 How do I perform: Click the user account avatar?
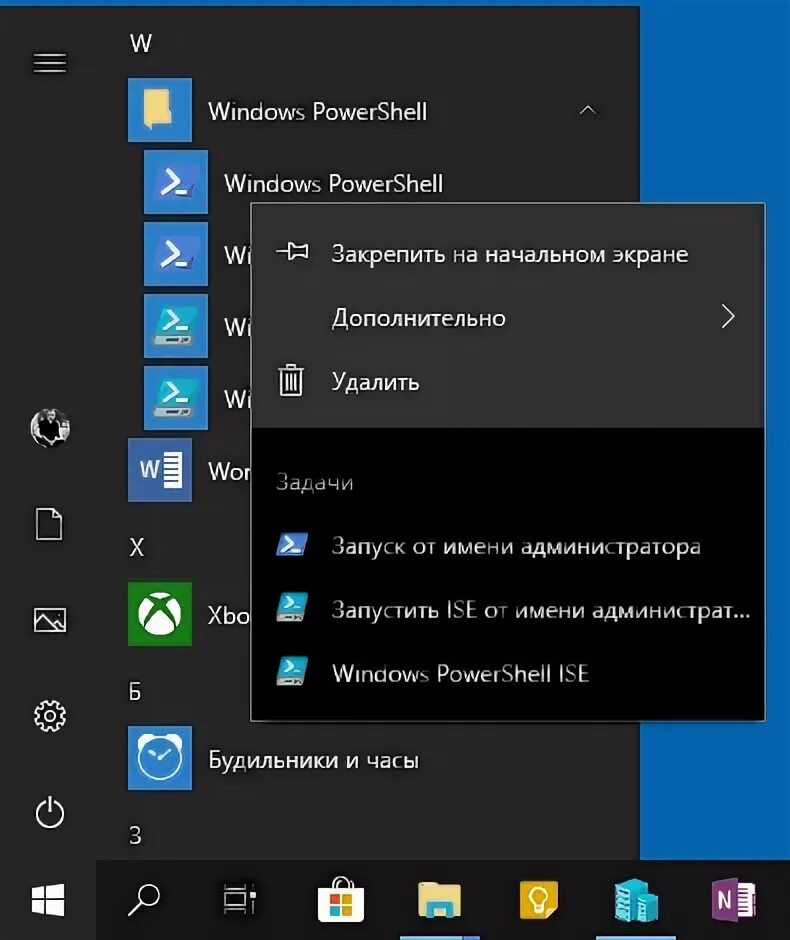[50, 428]
